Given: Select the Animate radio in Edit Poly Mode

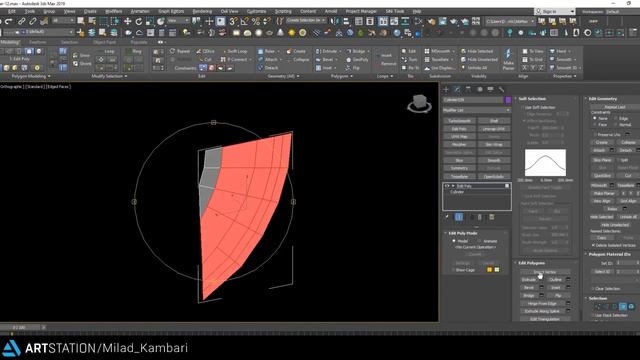Looking at the screenshot, I should pos(479,241).
